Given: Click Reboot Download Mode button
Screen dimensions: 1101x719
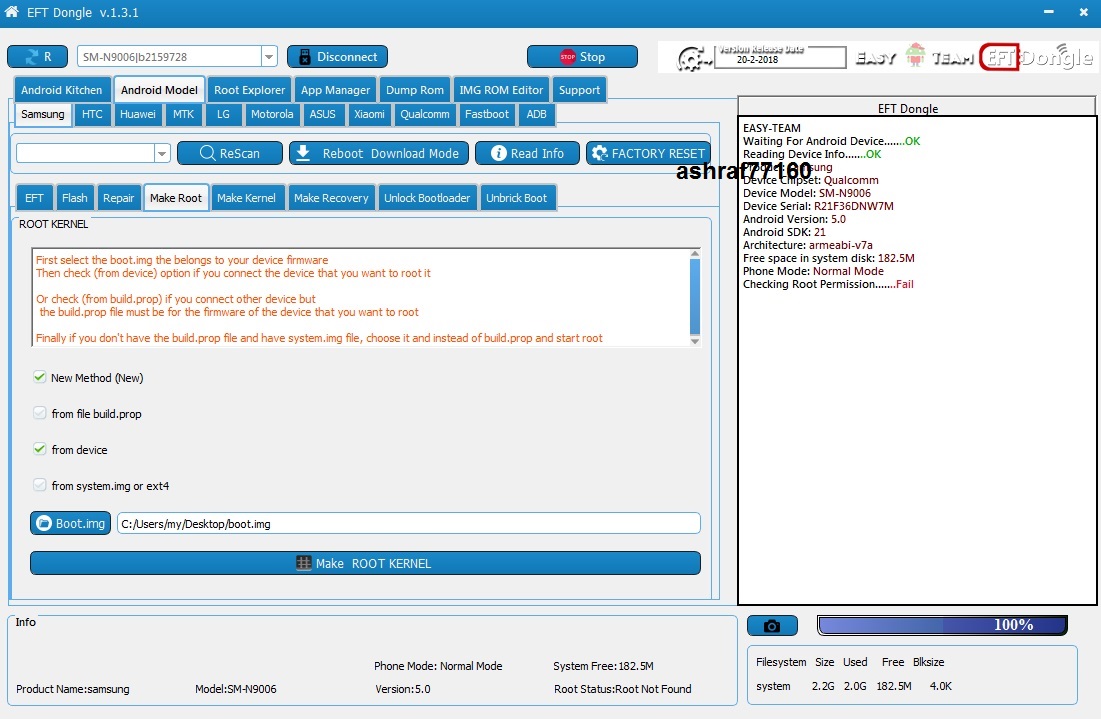Looking at the screenshot, I should point(378,153).
